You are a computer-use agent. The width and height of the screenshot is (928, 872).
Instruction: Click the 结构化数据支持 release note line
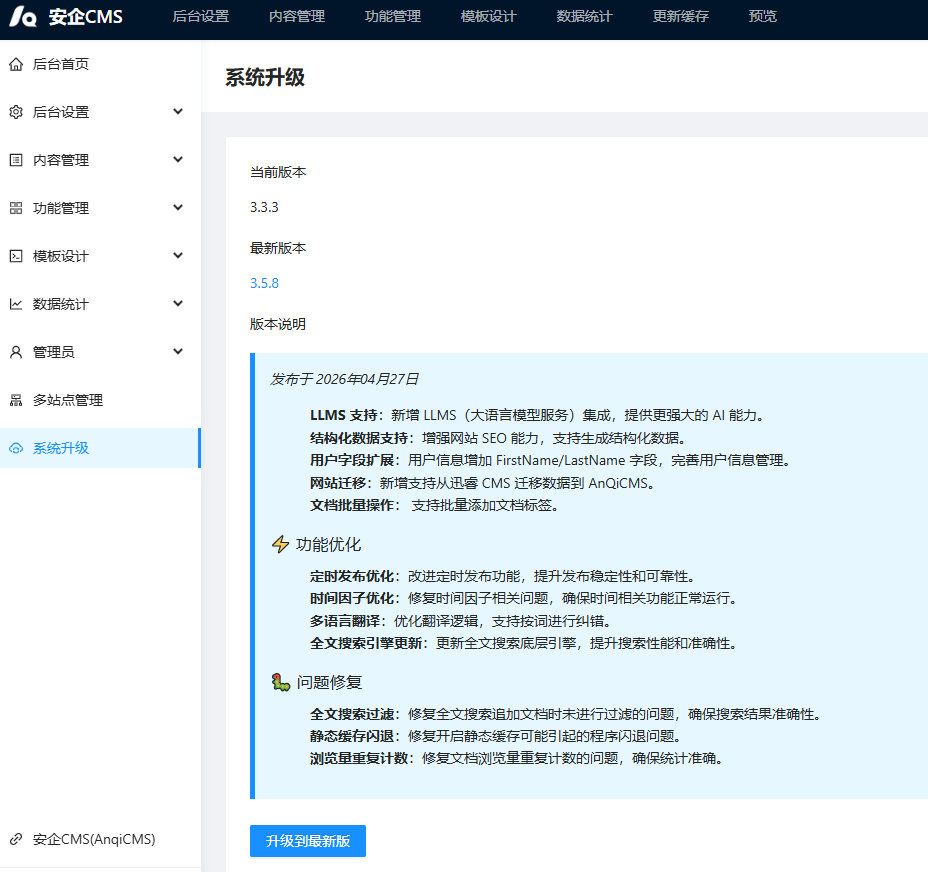[499, 438]
